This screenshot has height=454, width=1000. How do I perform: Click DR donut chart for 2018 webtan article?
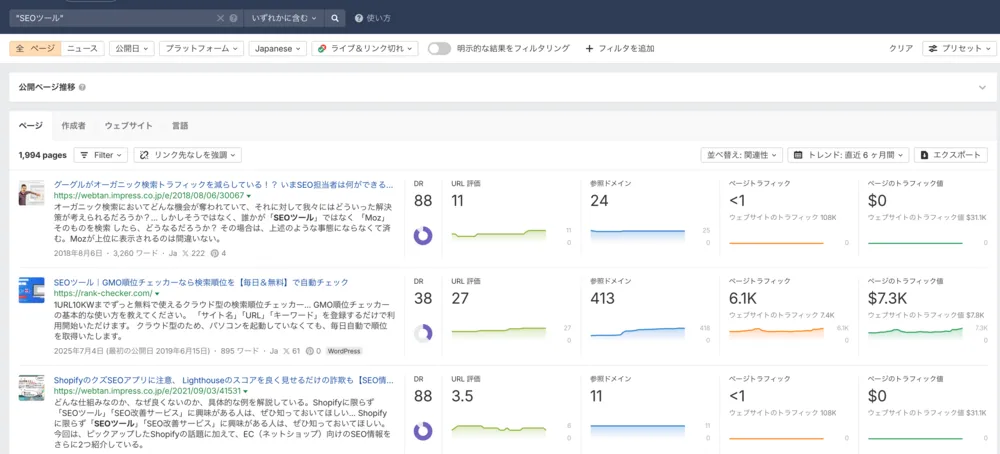423,235
